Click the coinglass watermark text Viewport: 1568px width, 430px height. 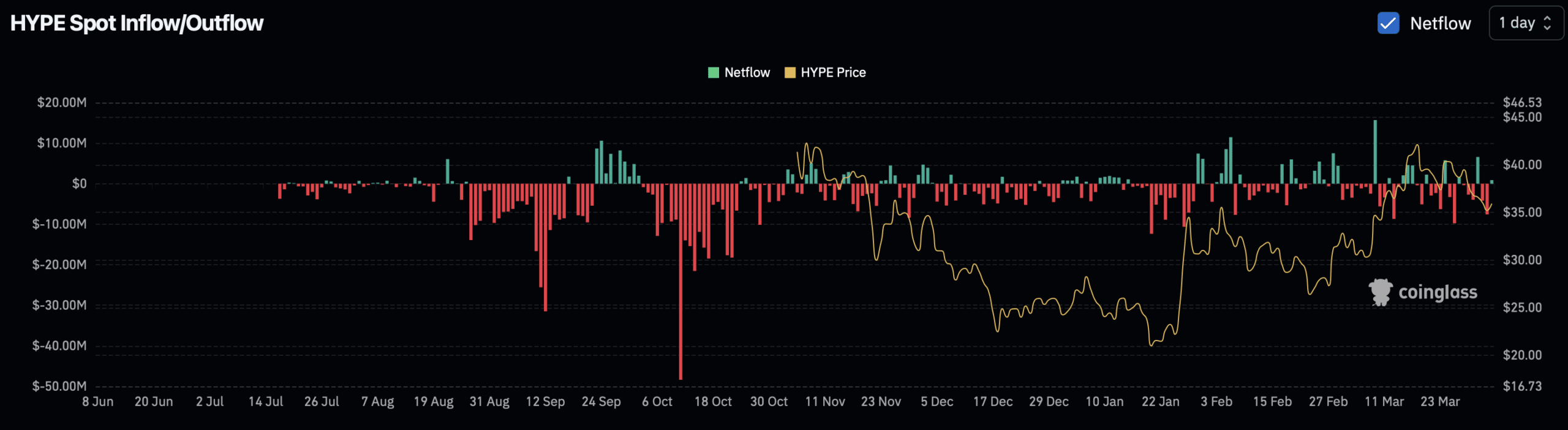tap(1438, 293)
